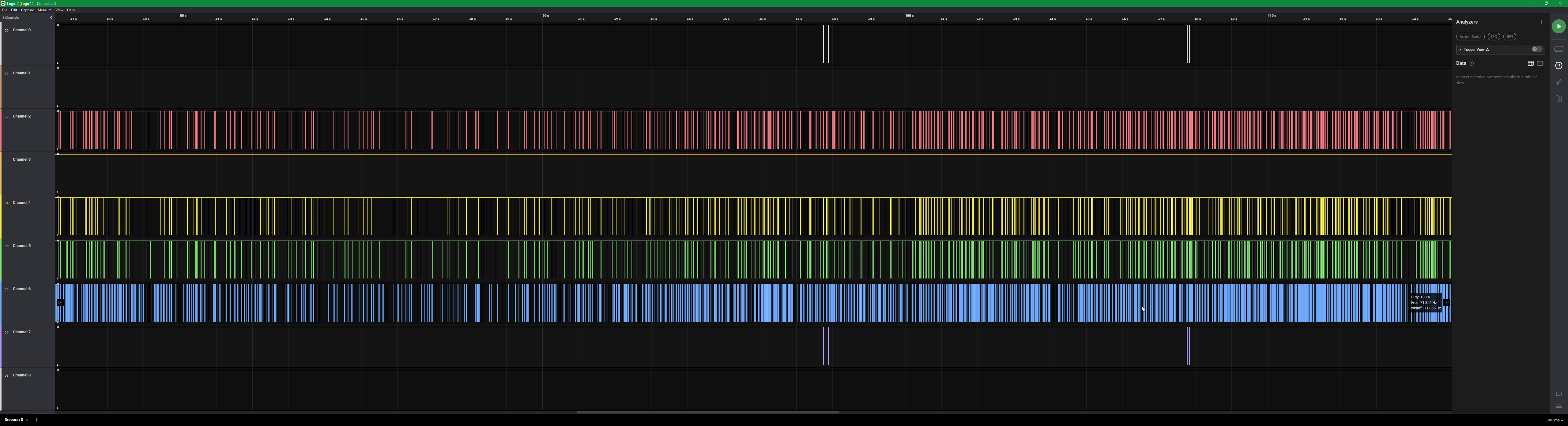The image size is (1568, 426).
Task: Add analyzer using the plus icon
Action: (x=1541, y=22)
